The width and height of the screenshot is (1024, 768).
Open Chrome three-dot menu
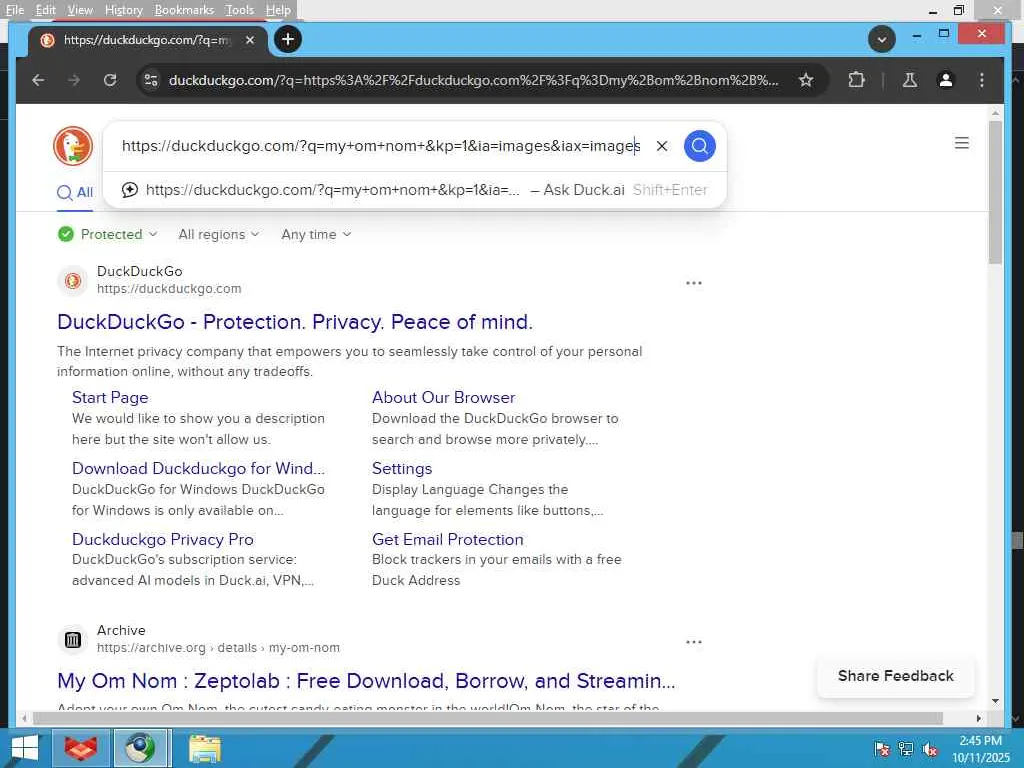pyautogui.click(x=982, y=80)
